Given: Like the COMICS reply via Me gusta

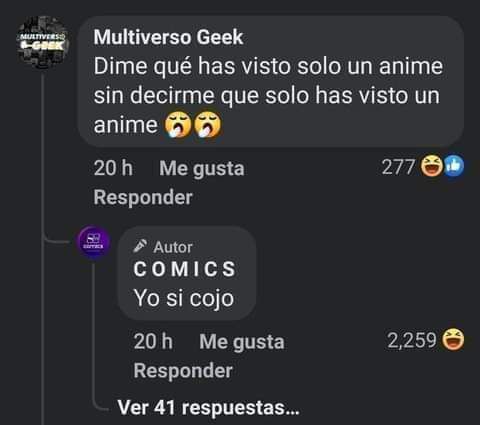Looking at the screenshot, I should pos(242,342).
